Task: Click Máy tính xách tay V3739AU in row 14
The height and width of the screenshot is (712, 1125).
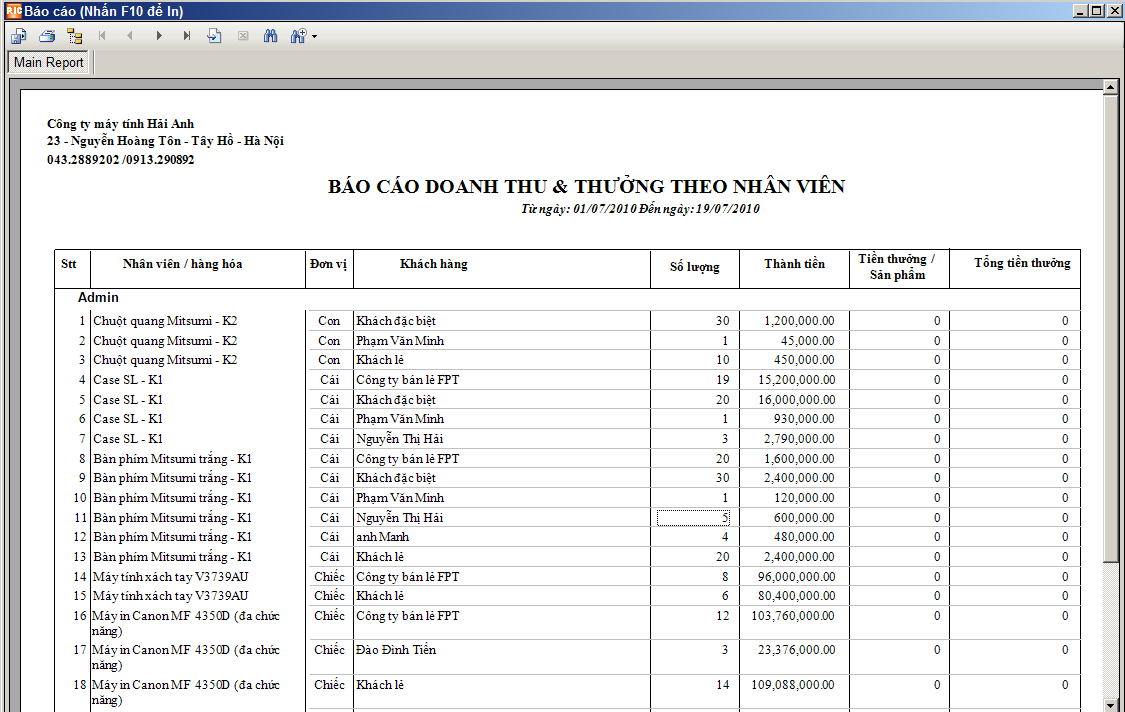Action: pos(171,576)
